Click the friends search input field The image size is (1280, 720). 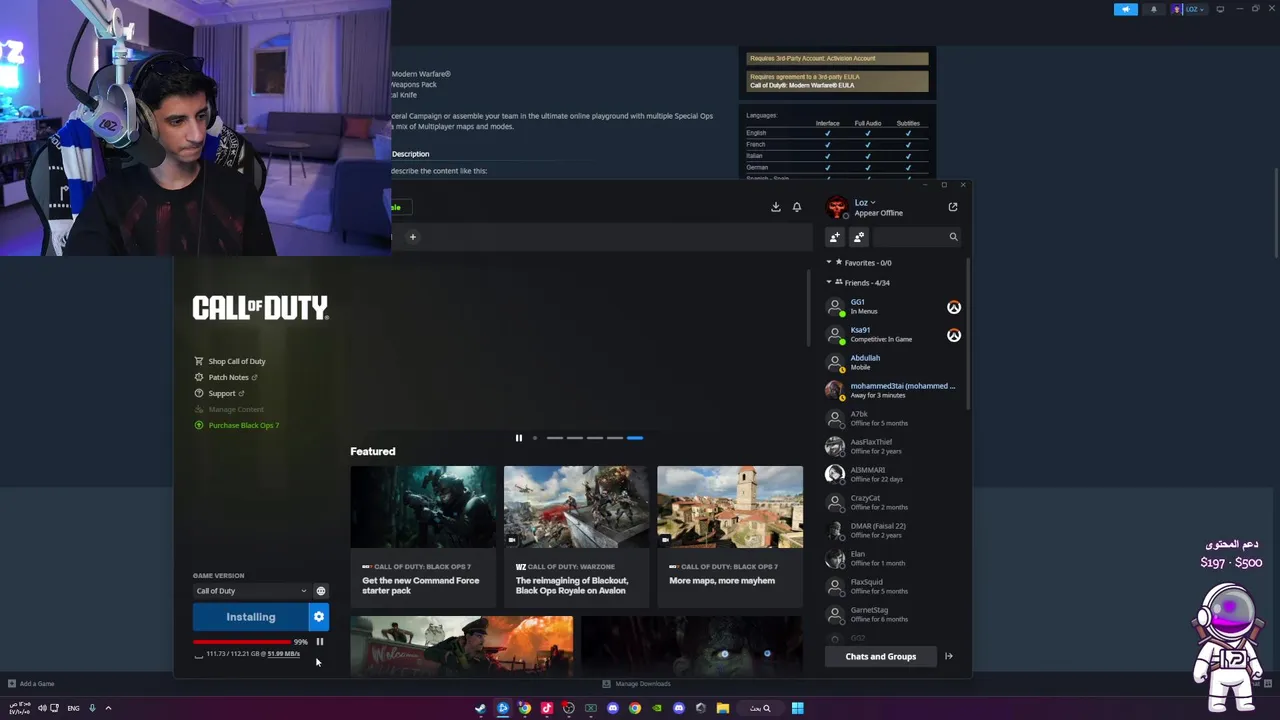(x=909, y=237)
